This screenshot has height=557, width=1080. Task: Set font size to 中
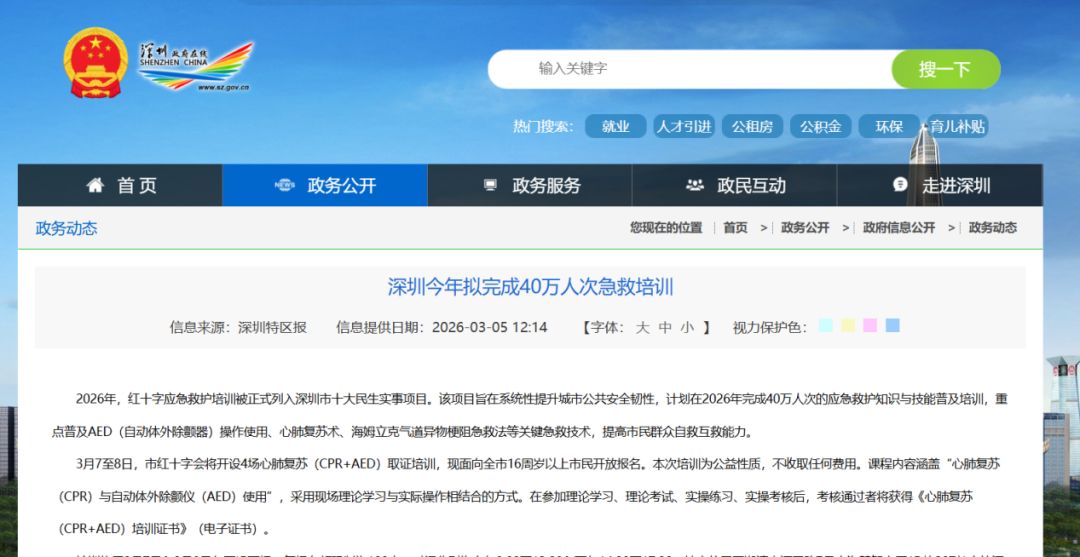click(665, 328)
